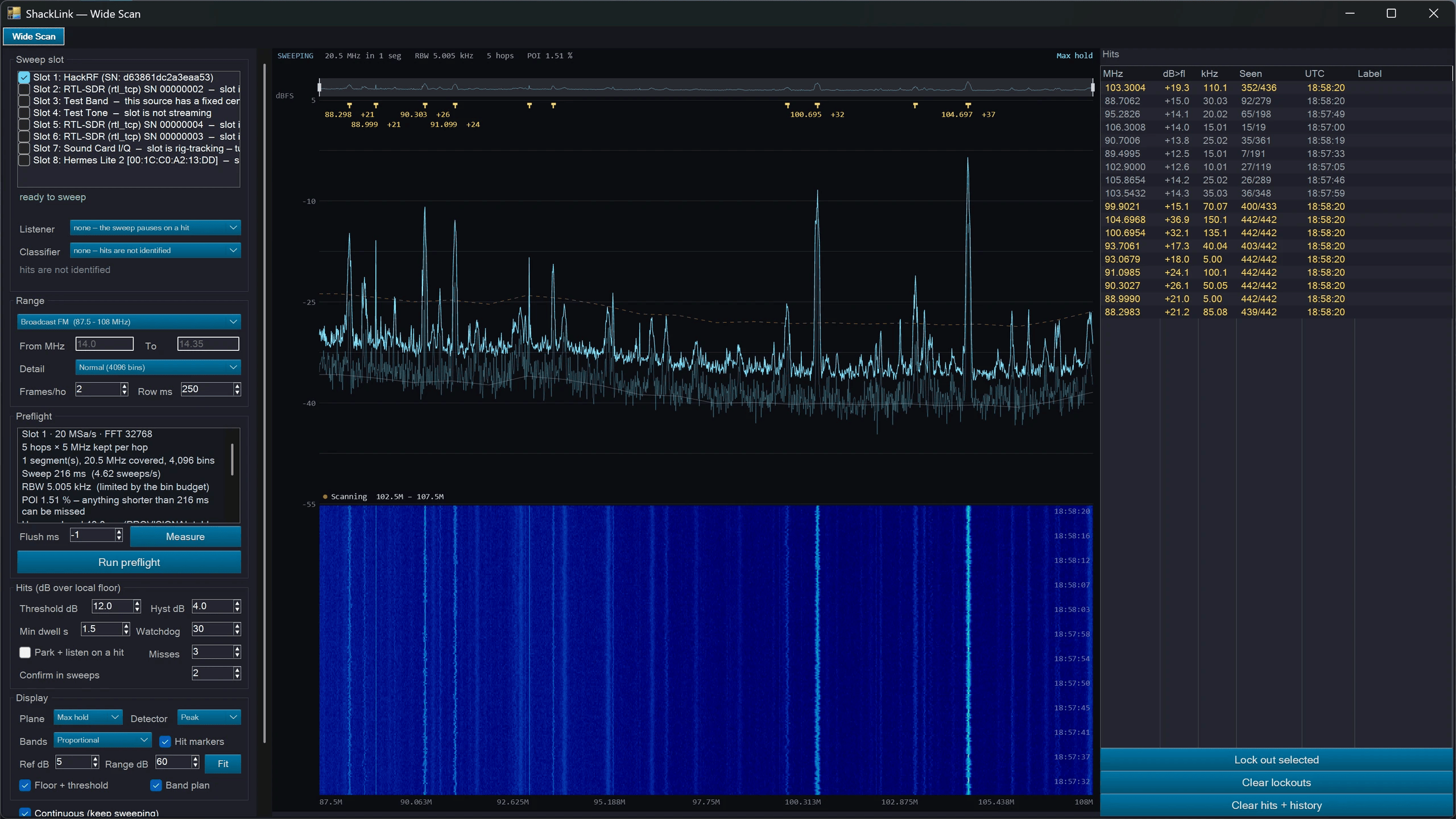Click the Measure button

185,537
